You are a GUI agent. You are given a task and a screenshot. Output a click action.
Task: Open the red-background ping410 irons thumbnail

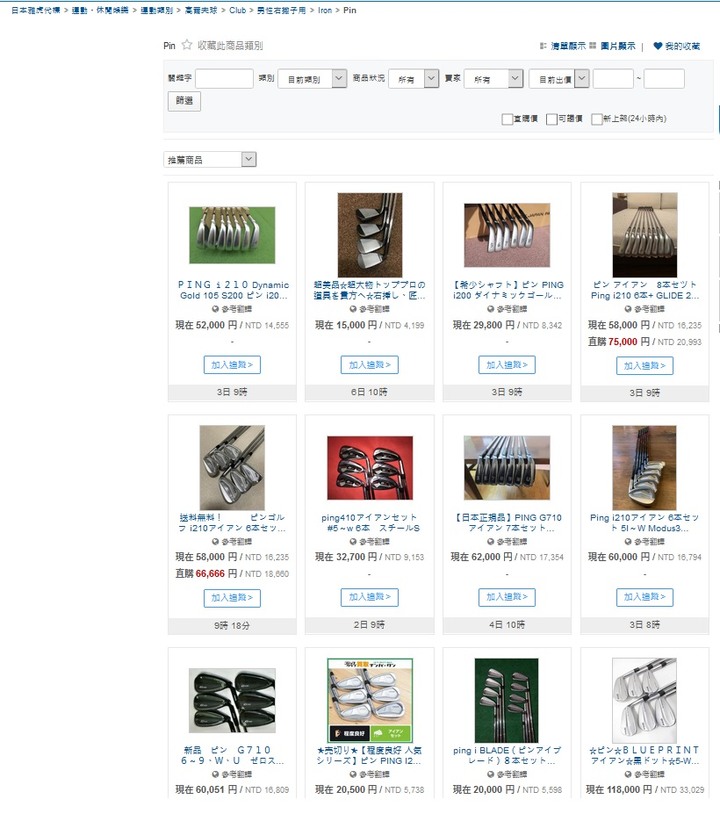pos(370,468)
